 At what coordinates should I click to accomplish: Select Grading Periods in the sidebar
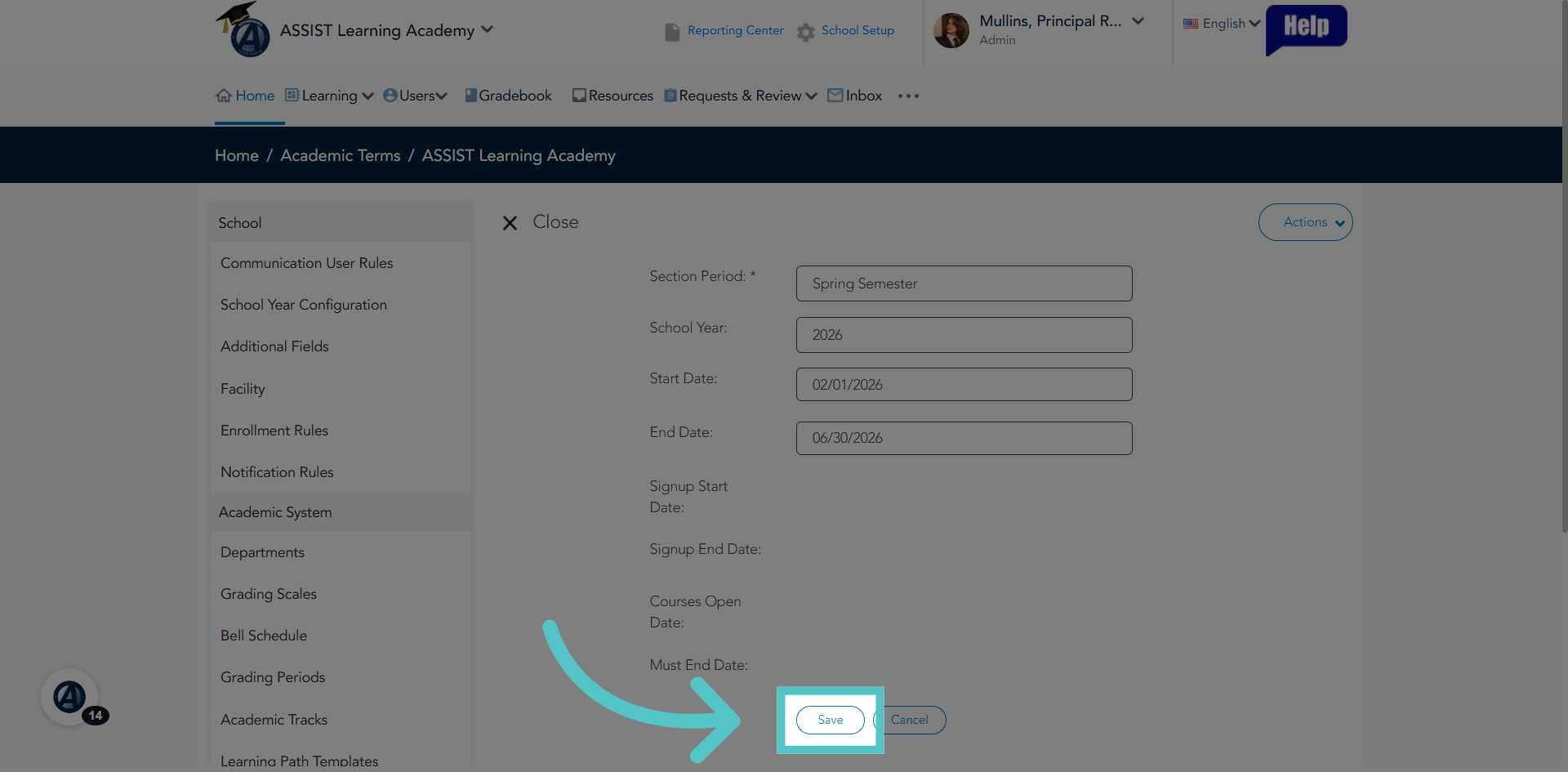(273, 677)
